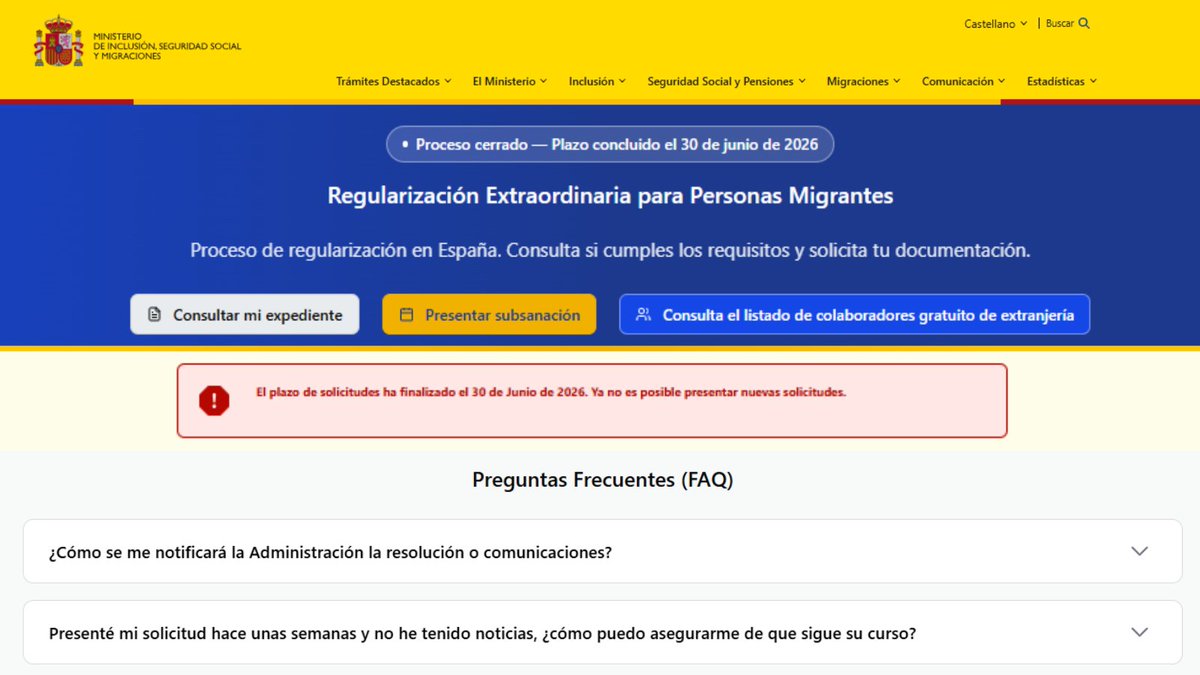Click the Ministerio de Inclusión title text
1200x675 pixels.
(167, 46)
